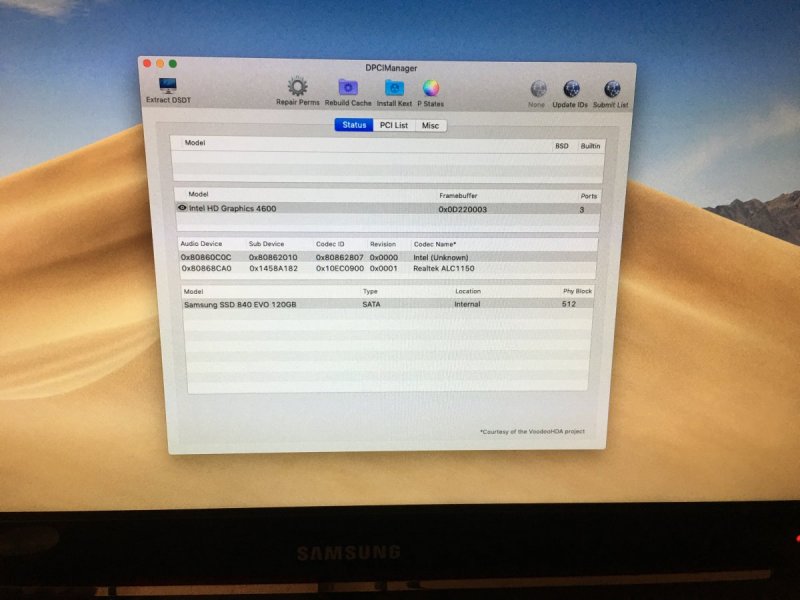Click sub device 0x80862010
The width and height of the screenshot is (800, 600).
(x=273, y=257)
